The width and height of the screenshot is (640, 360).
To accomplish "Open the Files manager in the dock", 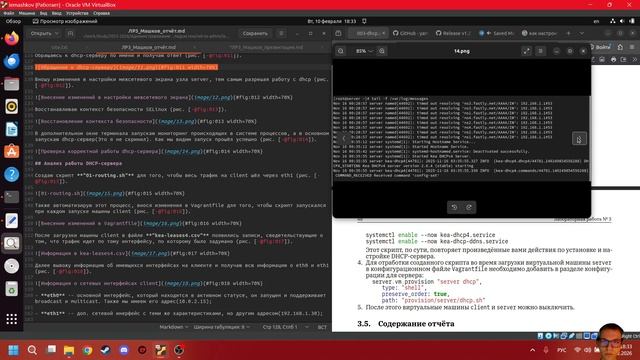I will [x=11, y=84].
